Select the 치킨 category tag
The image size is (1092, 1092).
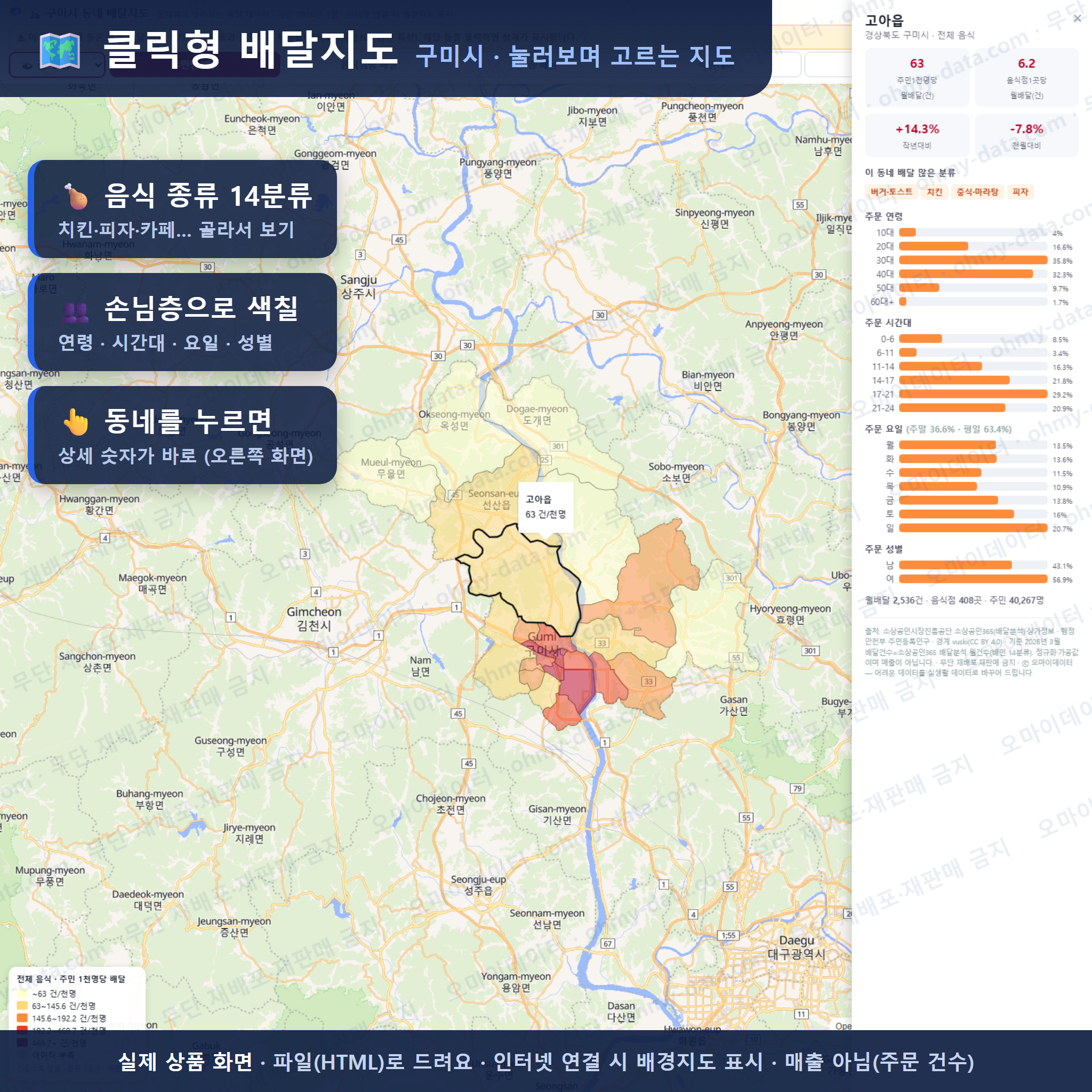pos(934,192)
